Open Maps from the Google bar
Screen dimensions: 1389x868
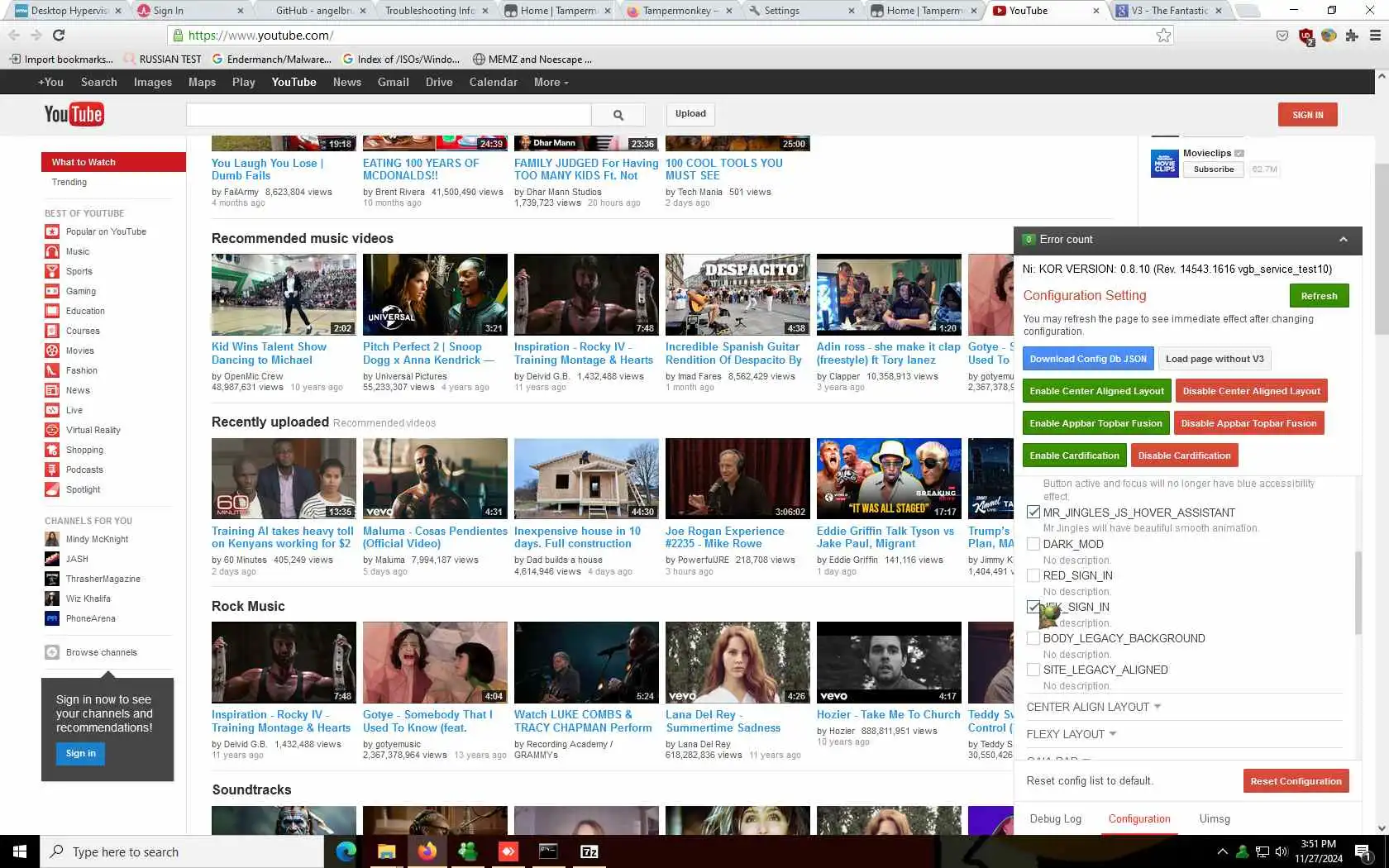pos(202,82)
